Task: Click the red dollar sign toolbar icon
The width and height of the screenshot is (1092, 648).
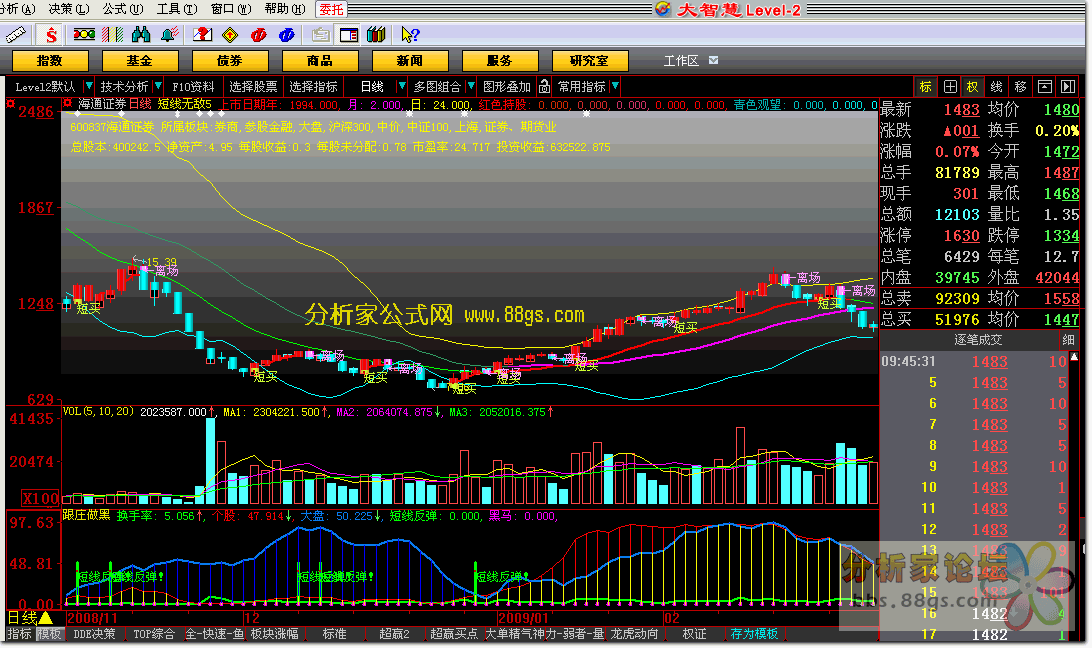Action: point(50,34)
